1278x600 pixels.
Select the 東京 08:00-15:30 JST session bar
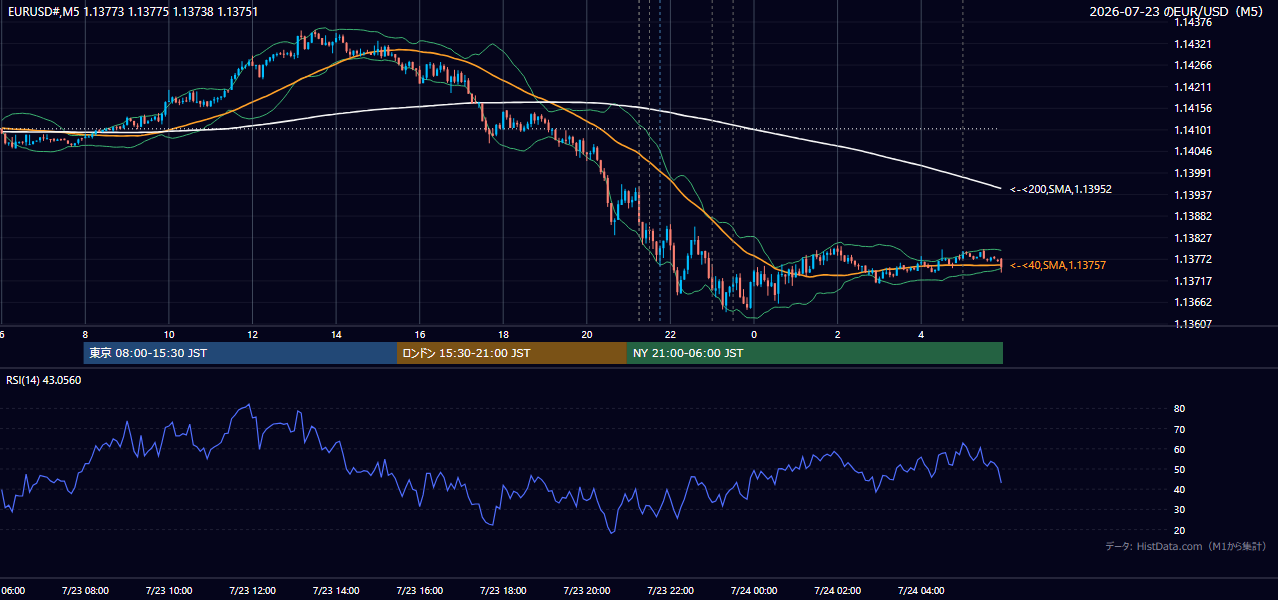[x=240, y=353]
